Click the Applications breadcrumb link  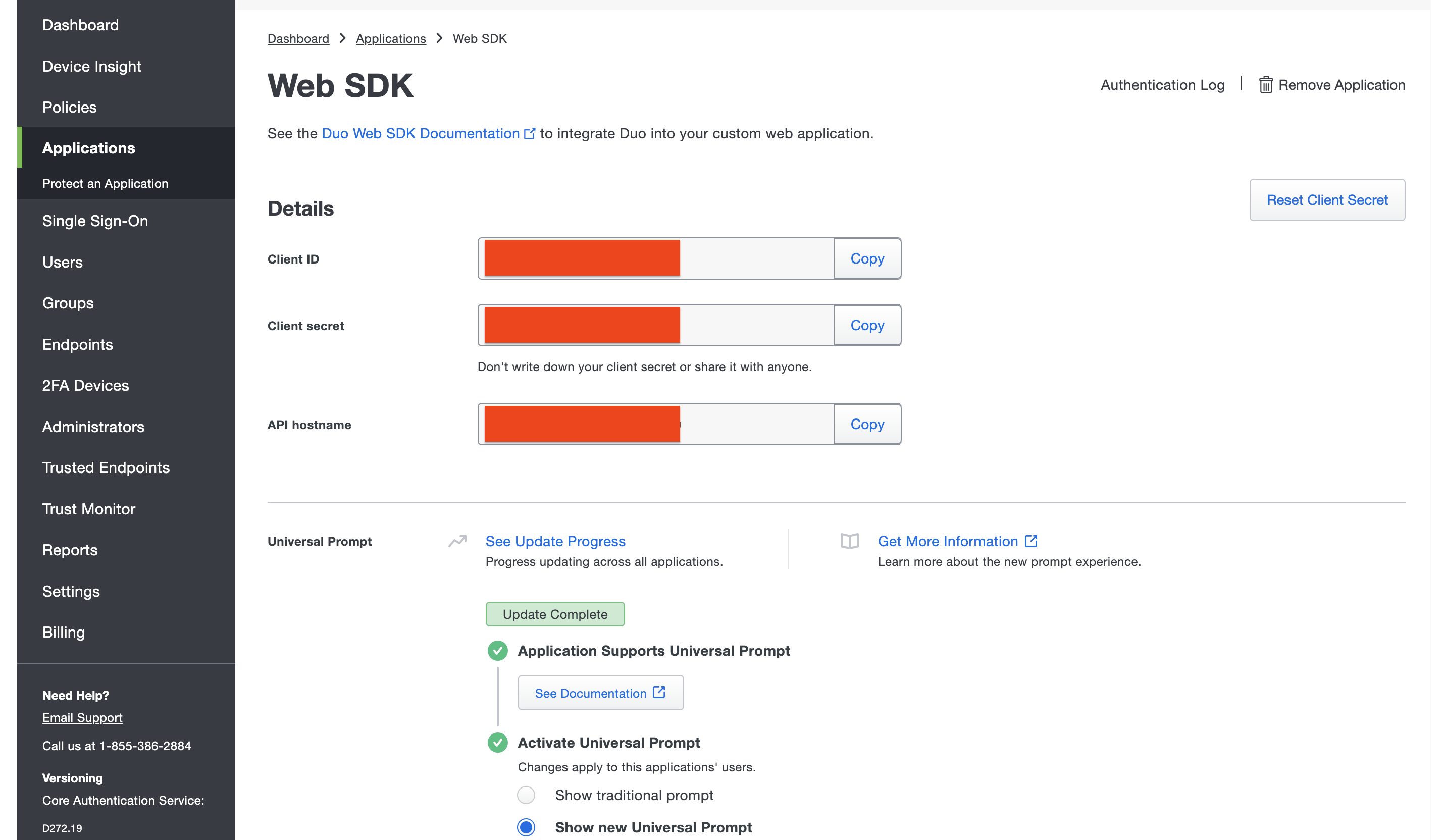coord(391,38)
